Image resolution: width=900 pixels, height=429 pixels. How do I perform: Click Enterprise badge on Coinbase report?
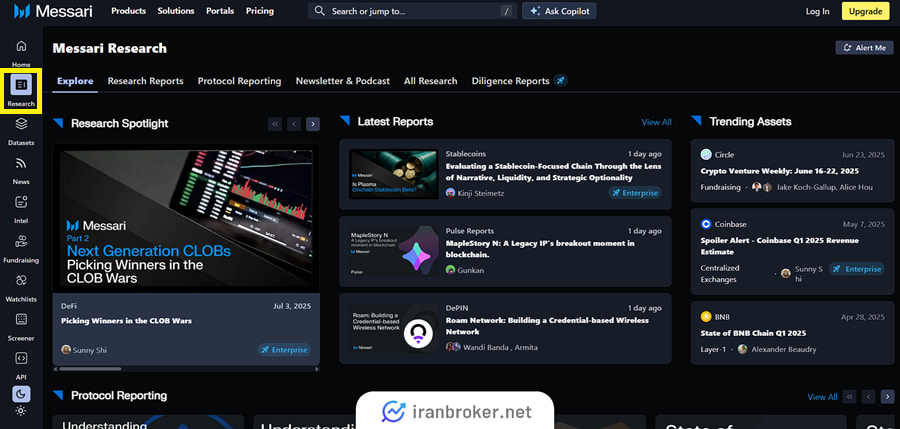pyautogui.click(x=856, y=269)
